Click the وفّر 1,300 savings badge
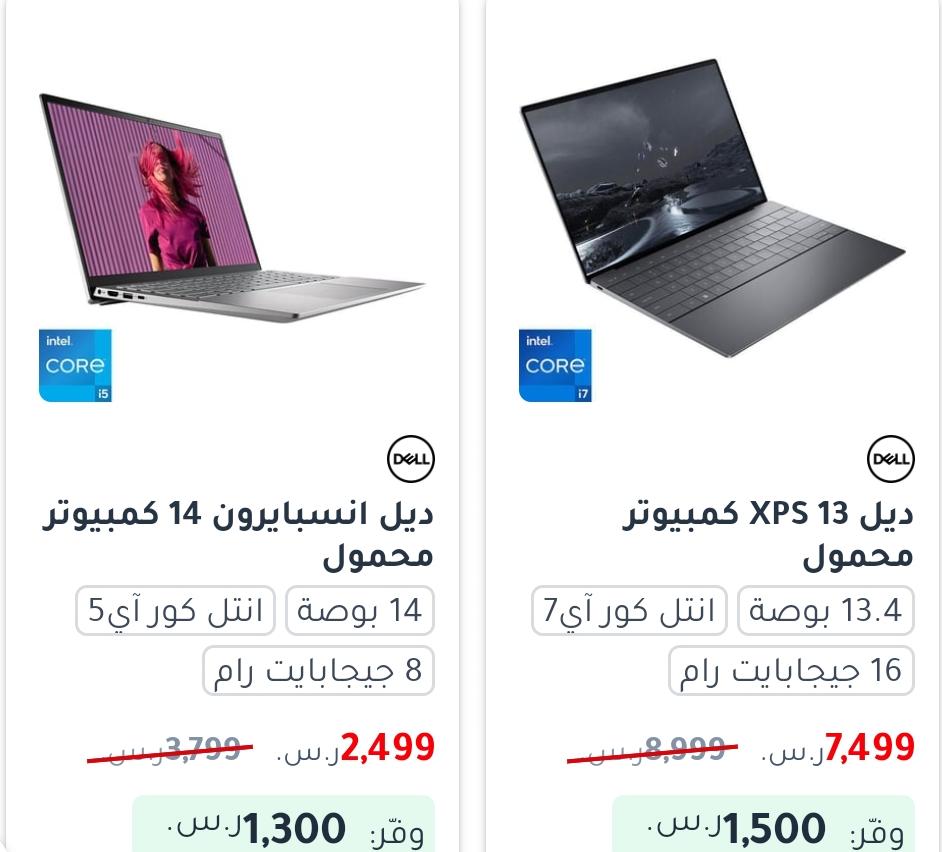Screen dimensions: 942x852 283,824
